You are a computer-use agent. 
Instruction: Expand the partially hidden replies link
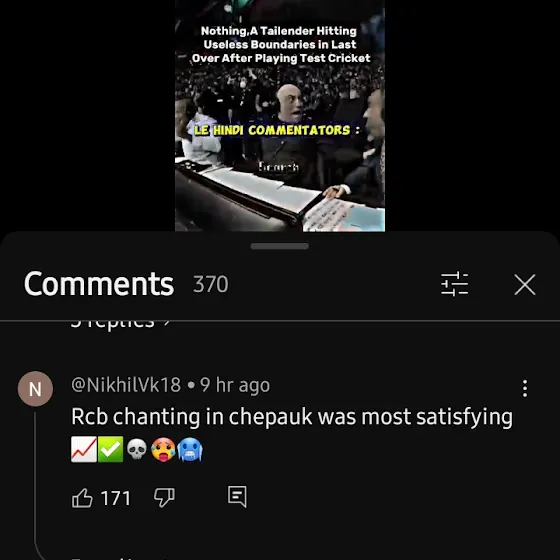pyautogui.click(x=120, y=323)
